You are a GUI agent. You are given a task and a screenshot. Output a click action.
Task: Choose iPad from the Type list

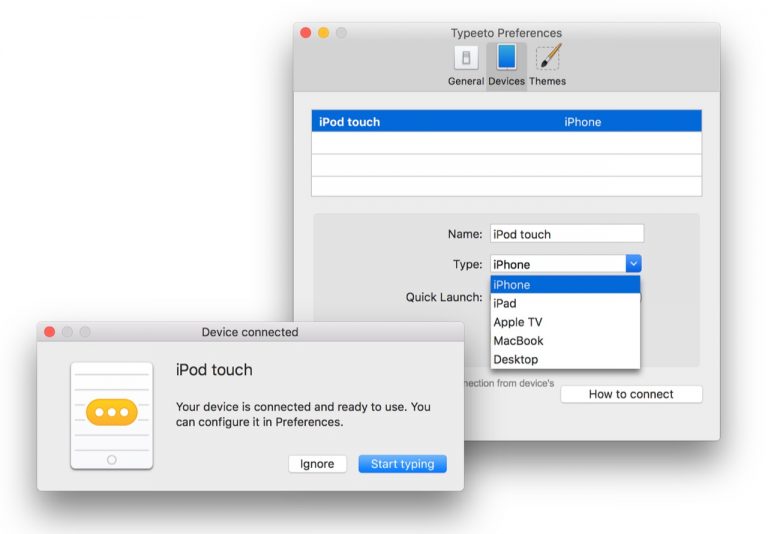pos(564,303)
